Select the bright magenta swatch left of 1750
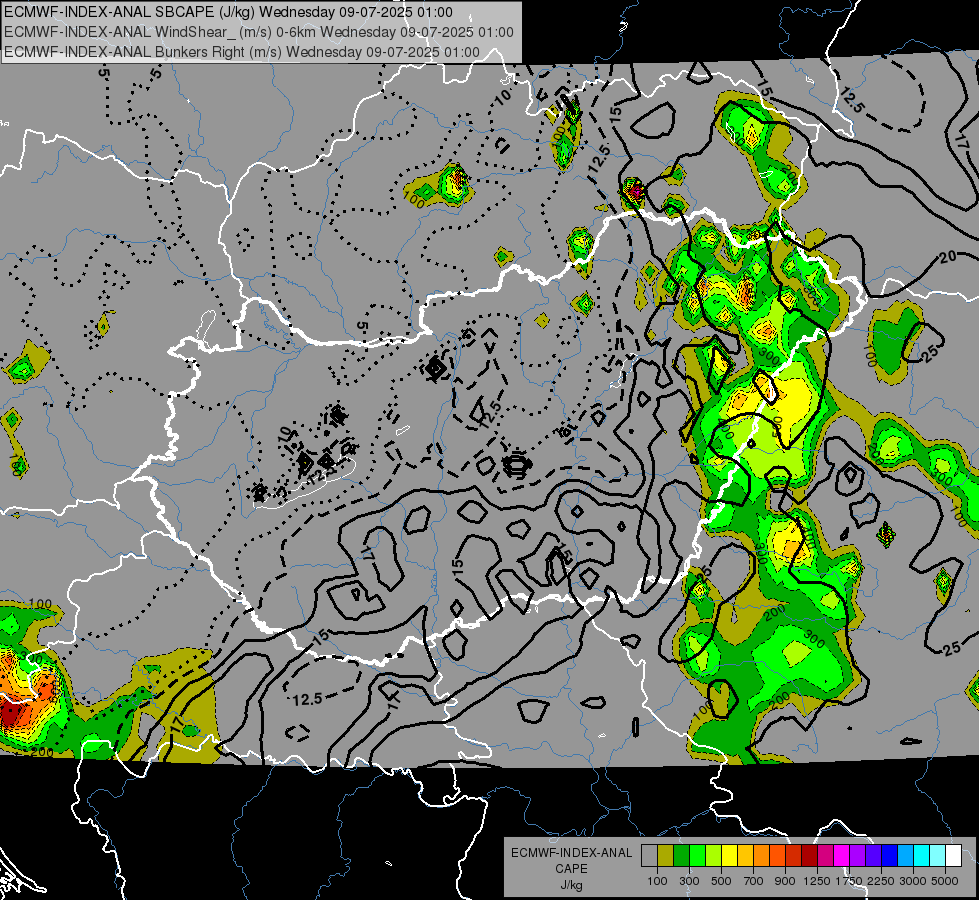 coord(842,856)
